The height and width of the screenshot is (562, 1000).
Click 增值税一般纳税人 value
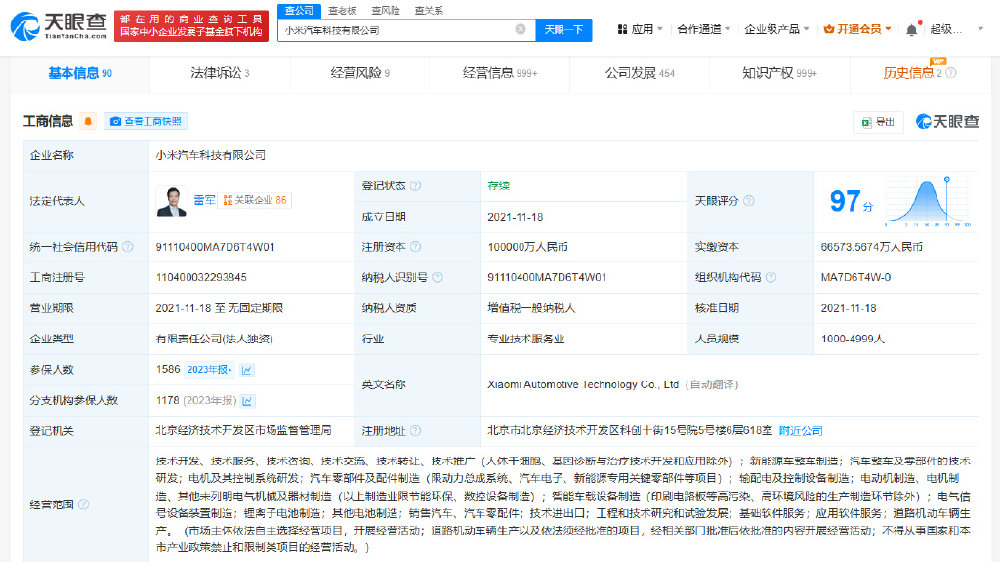[x=531, y=308]
